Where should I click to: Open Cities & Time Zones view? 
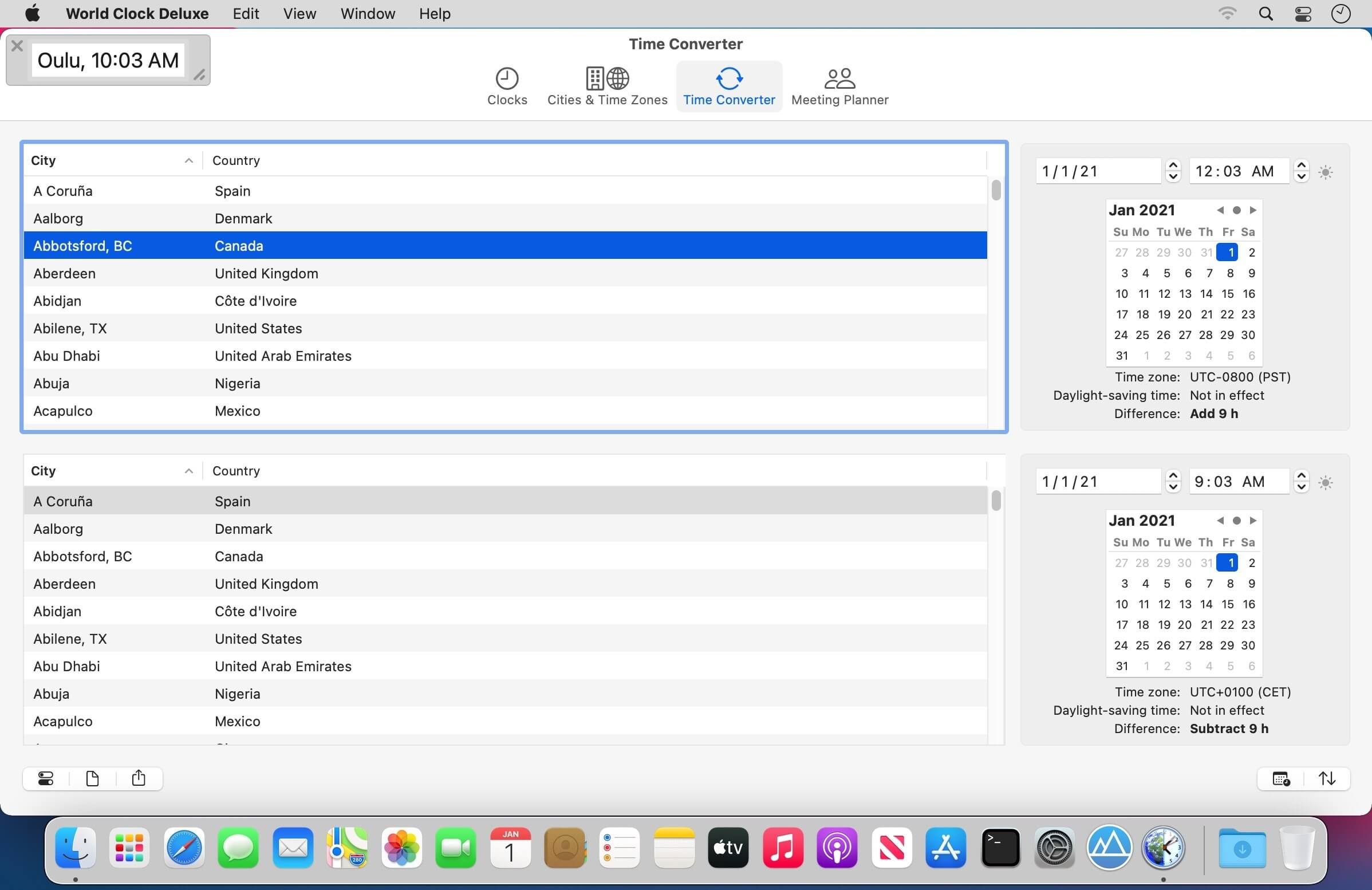607,86
